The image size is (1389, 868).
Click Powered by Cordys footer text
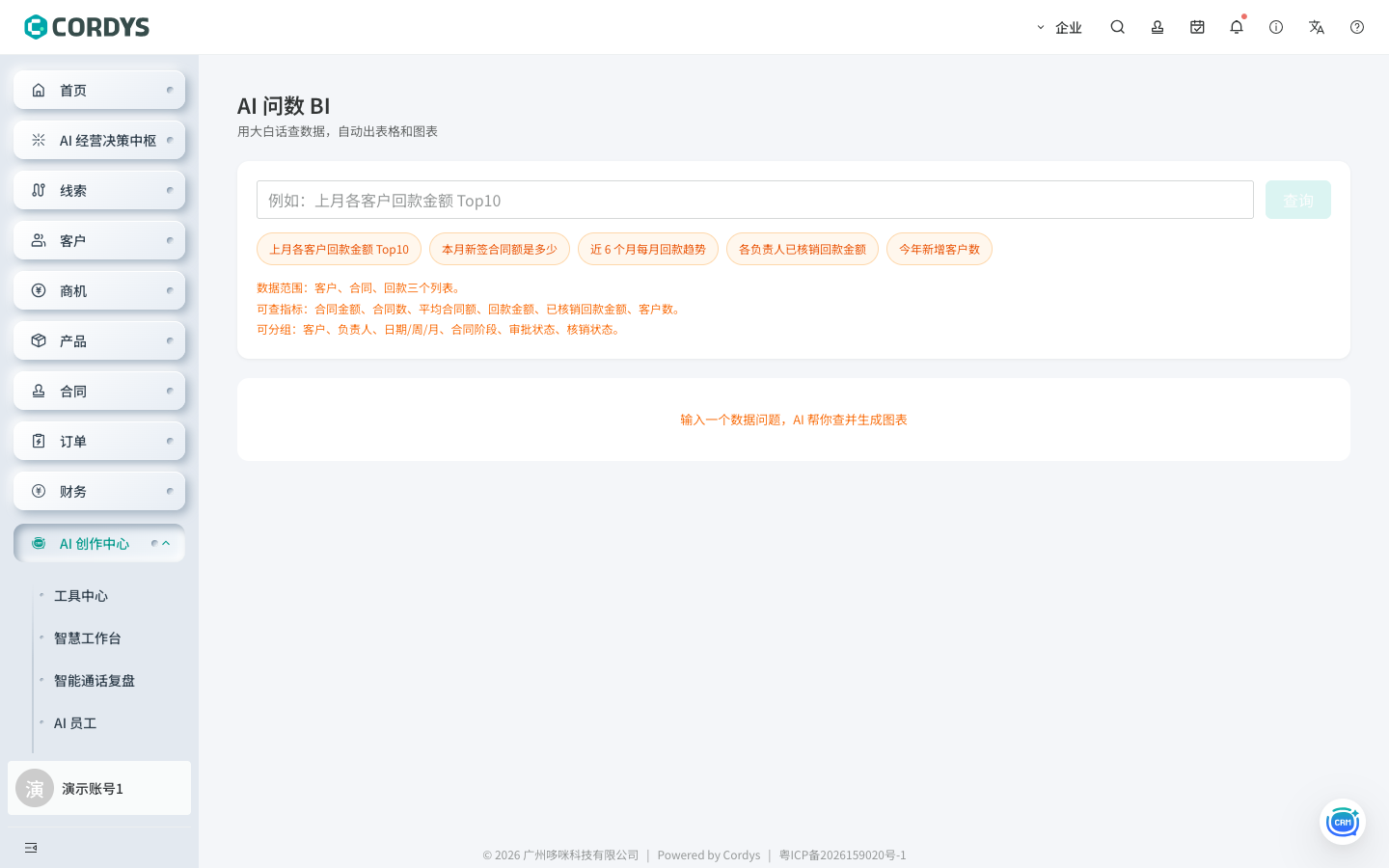(709, 854)
